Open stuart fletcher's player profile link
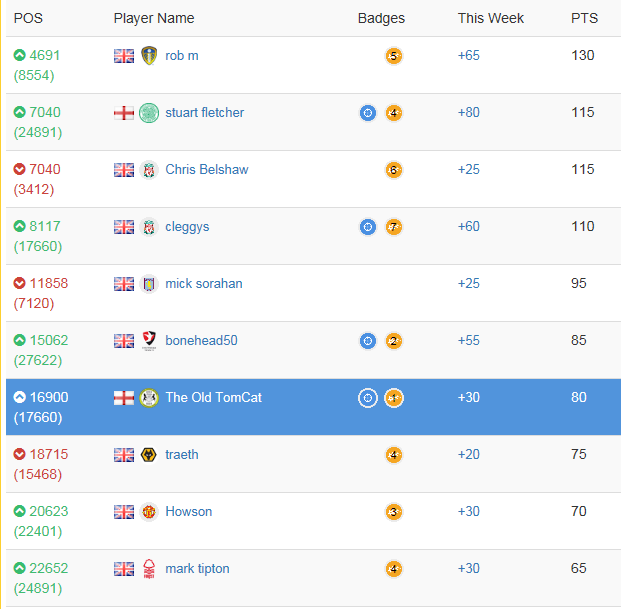 (x=204, y=113)
